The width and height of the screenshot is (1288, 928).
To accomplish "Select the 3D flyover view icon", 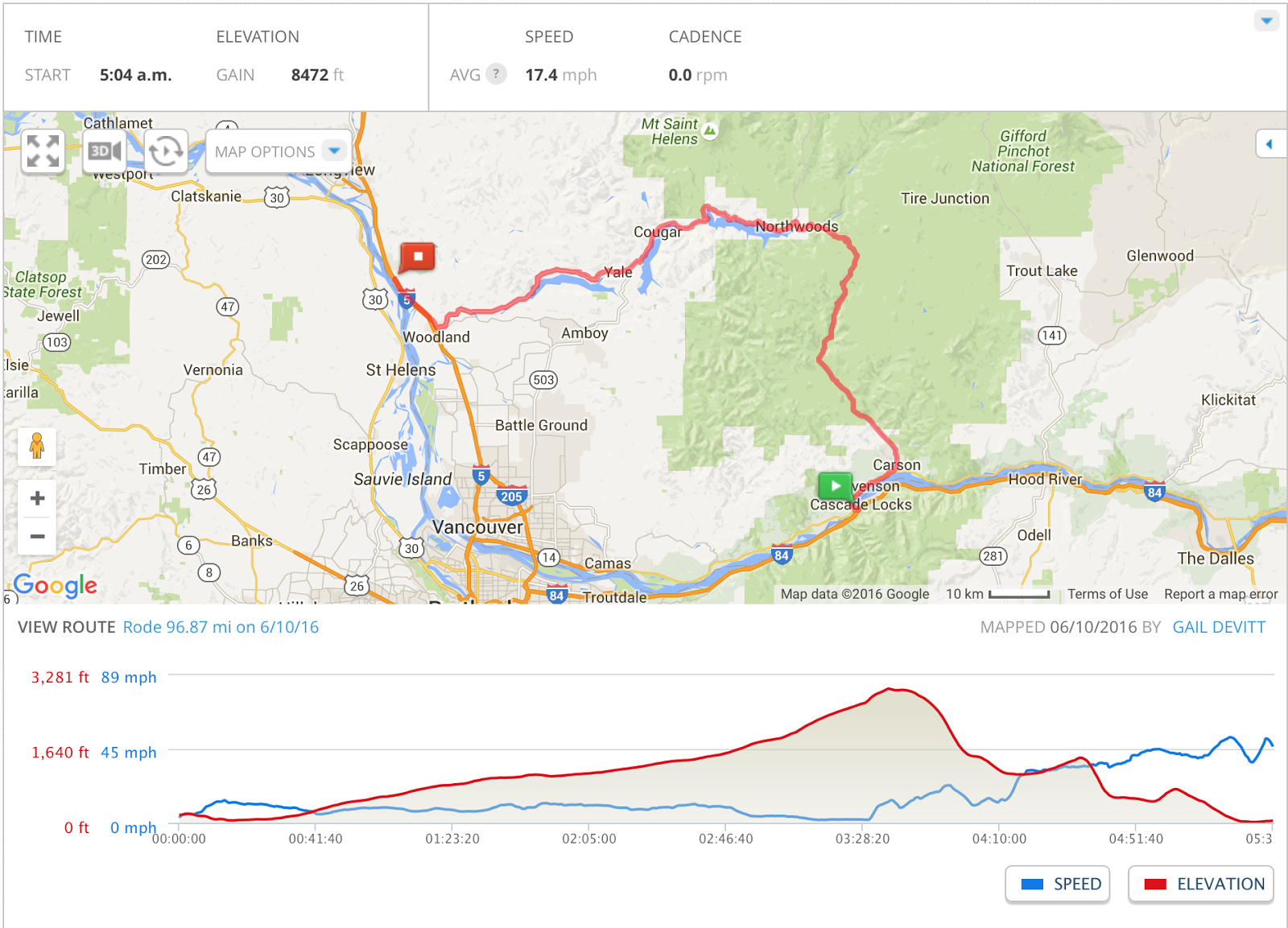I will [105, 151].
